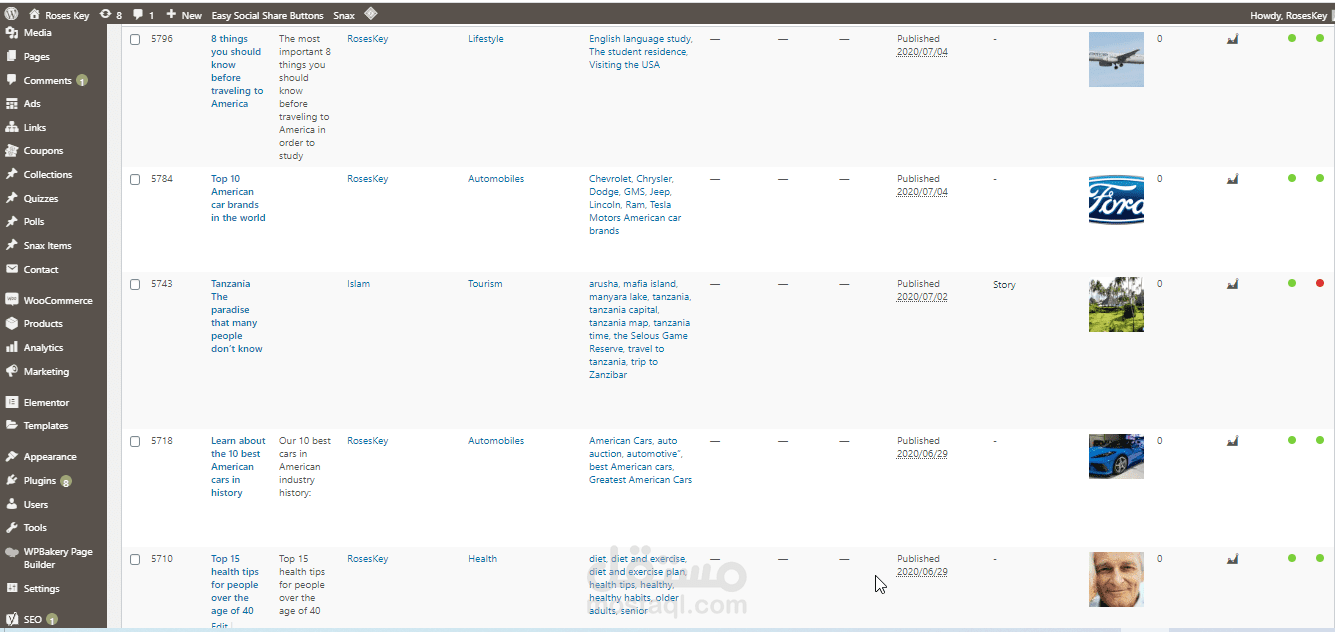Select checkbox for post 5718
1335x632 pixels.
pyautogui.click(x=135, y=441)
